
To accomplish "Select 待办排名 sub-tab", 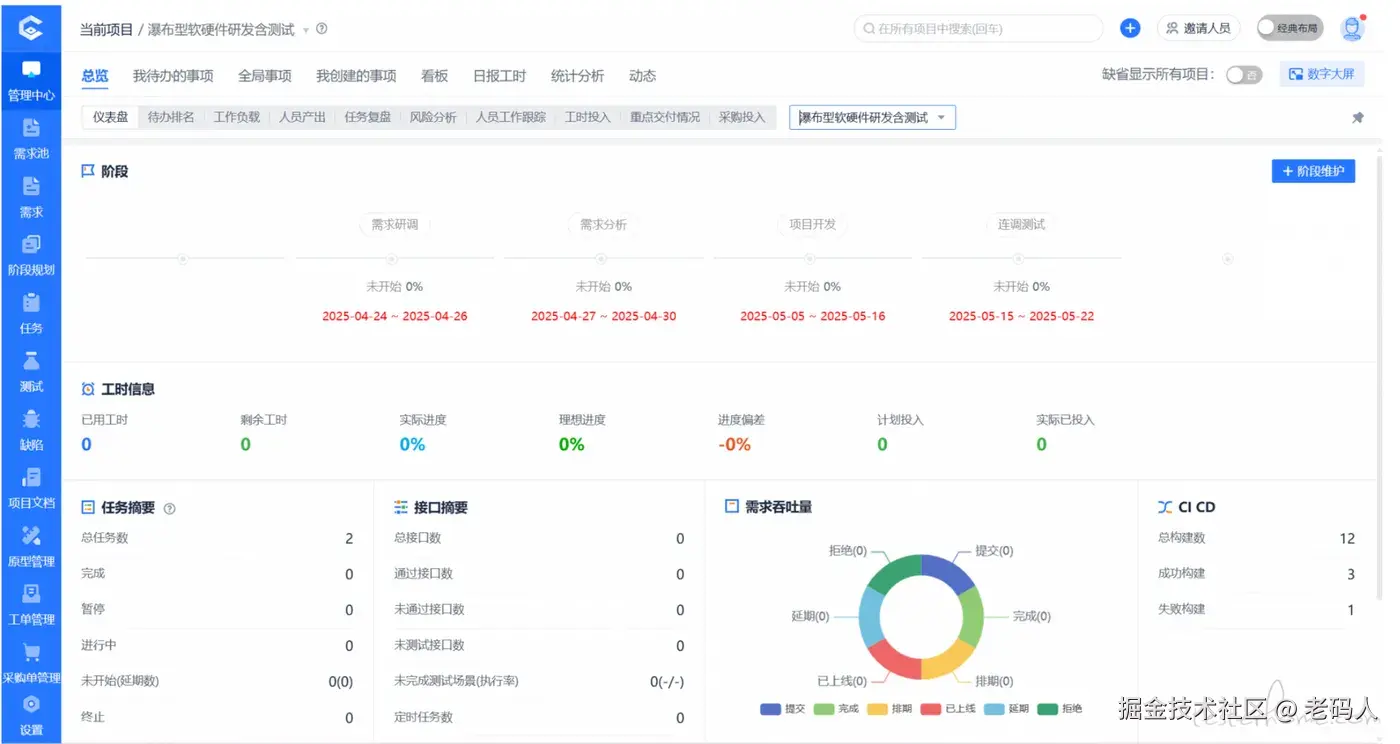I will click(171, 118).
